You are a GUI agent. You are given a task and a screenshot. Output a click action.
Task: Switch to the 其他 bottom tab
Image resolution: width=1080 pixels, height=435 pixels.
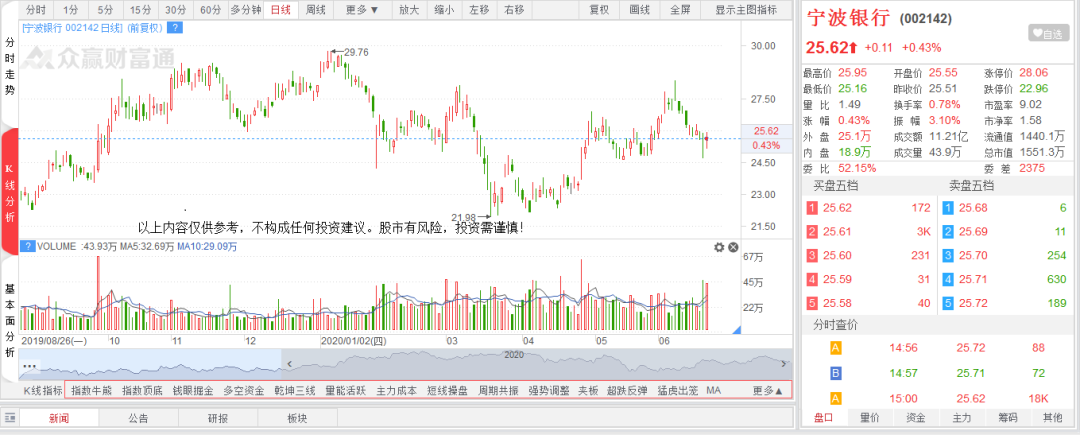pyautogui.click(x=1053, y=418)
